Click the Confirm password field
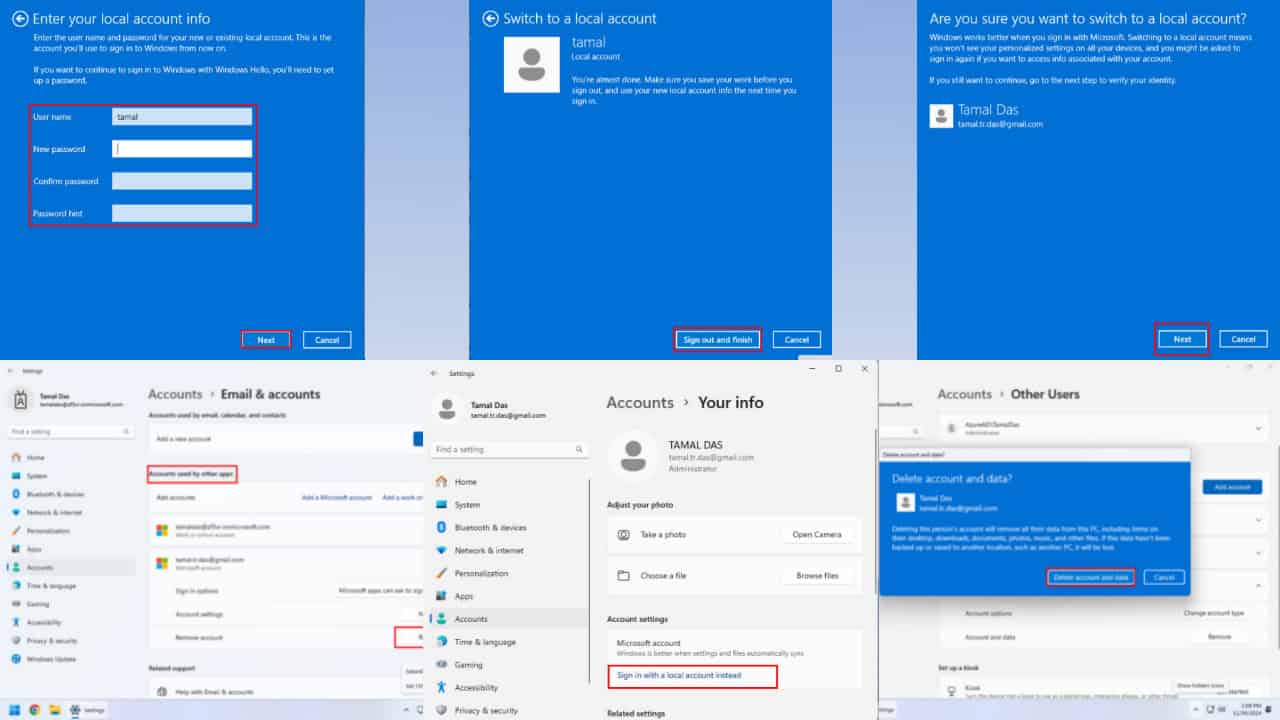 coord(182,181)
